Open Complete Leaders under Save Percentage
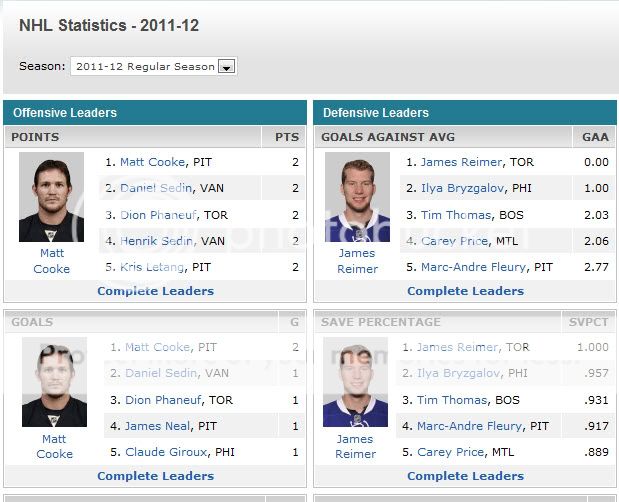 [x=465, y=476]
